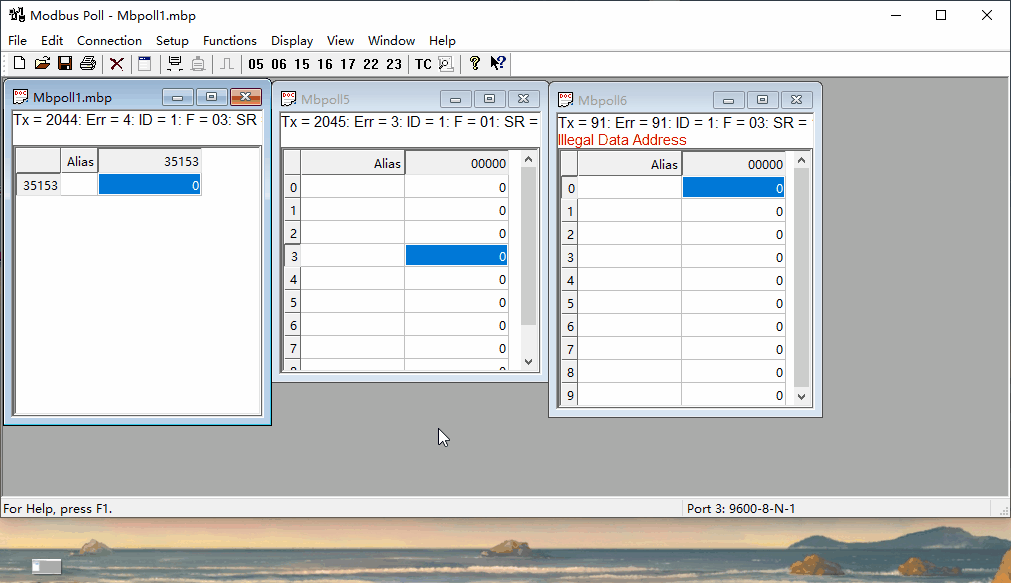Select highlighted row 3 value in Mbpoll5
Viewport: 1011px width, 583px height.
[x=456, y=256]
